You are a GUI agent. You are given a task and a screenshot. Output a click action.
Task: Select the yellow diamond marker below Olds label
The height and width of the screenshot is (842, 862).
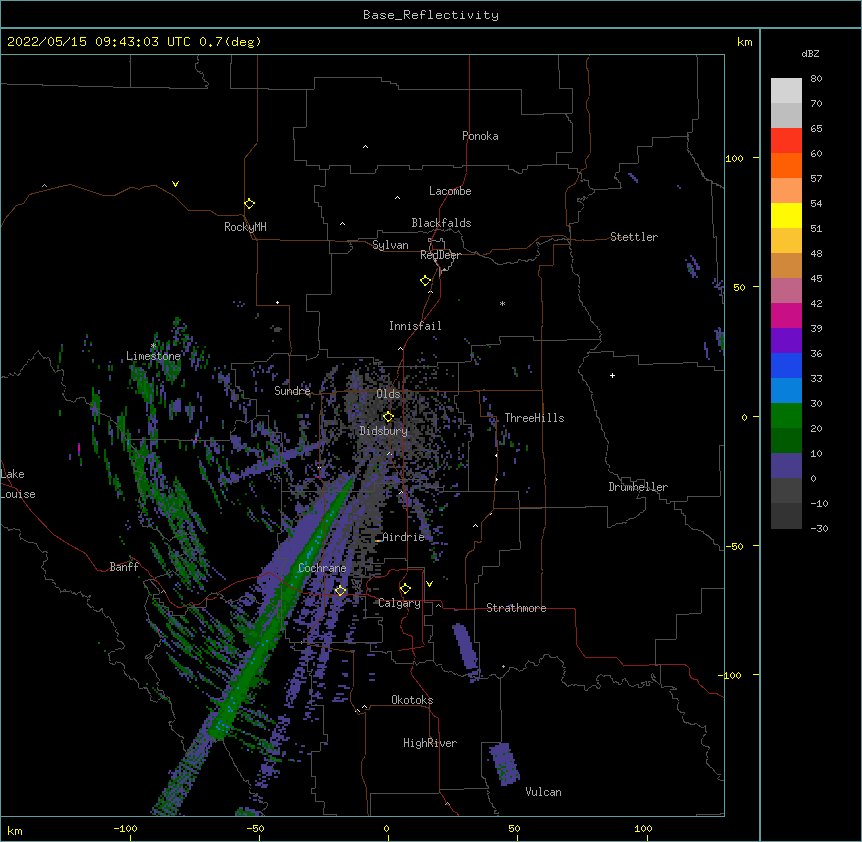coord(388,417)
